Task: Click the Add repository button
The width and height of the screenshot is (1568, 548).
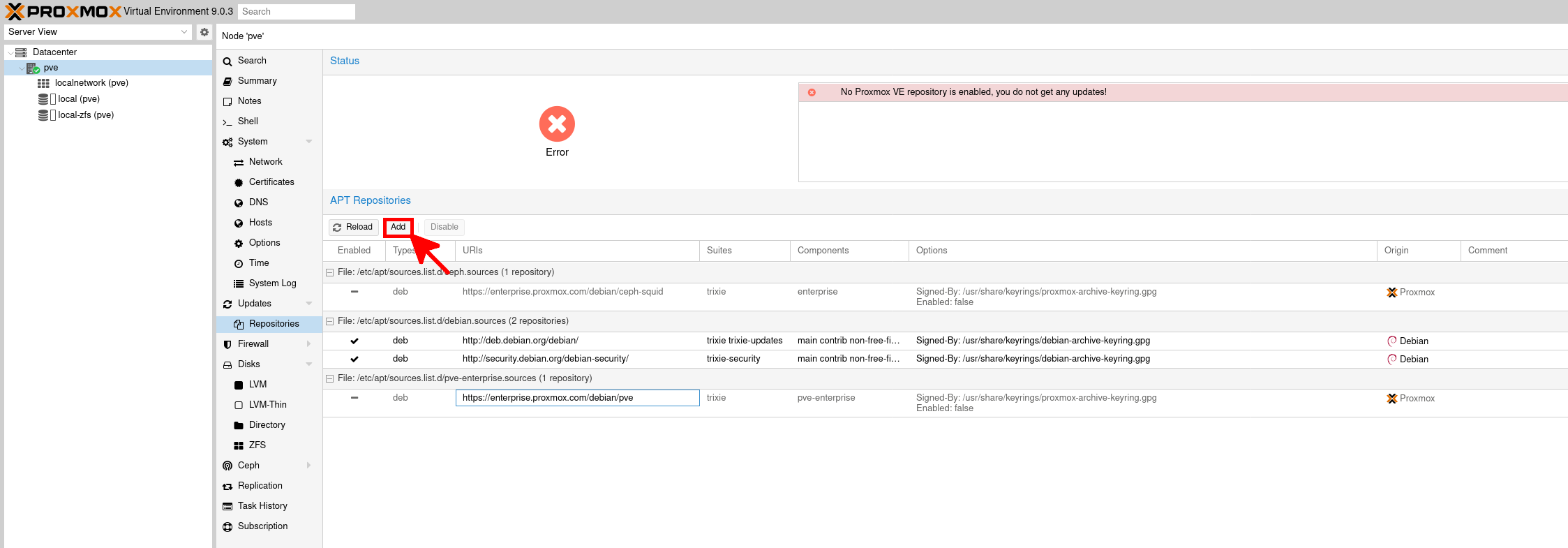Action: coord(398,228)
